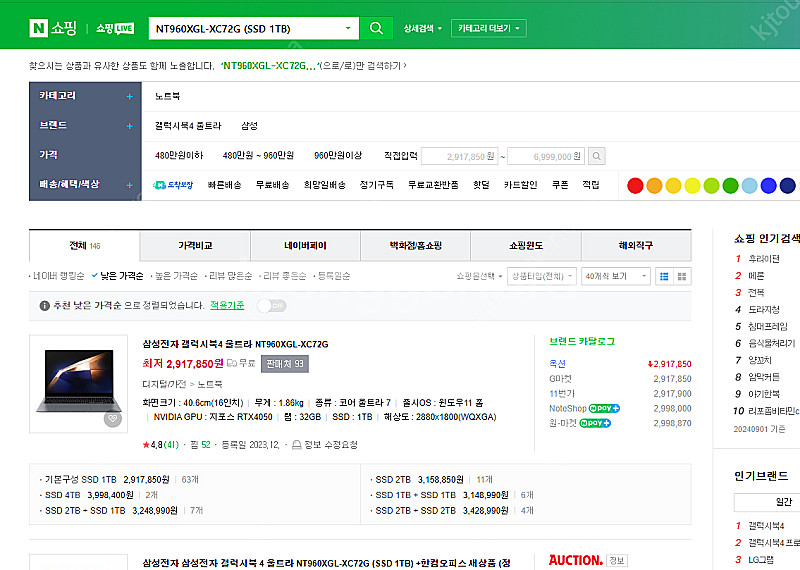Open the 쇼핑몰선택 dropdown
The height and width of the screenshot is (570, 800).
tap(480, 277)
